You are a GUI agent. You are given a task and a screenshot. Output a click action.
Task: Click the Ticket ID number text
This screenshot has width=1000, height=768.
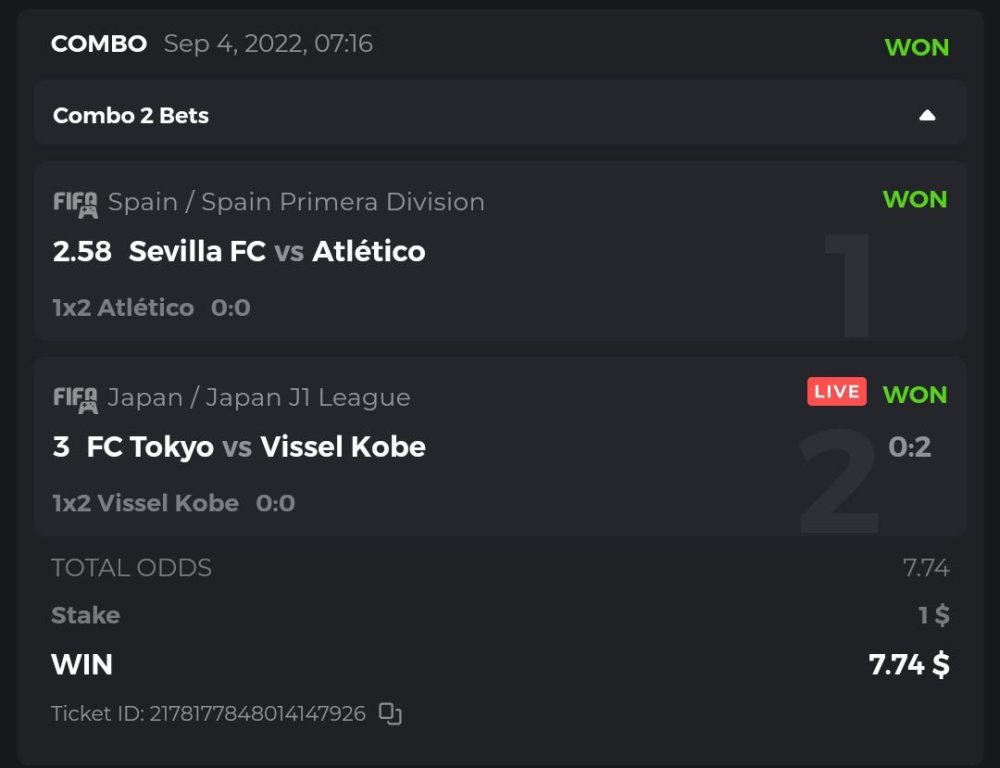click(257, 714)
